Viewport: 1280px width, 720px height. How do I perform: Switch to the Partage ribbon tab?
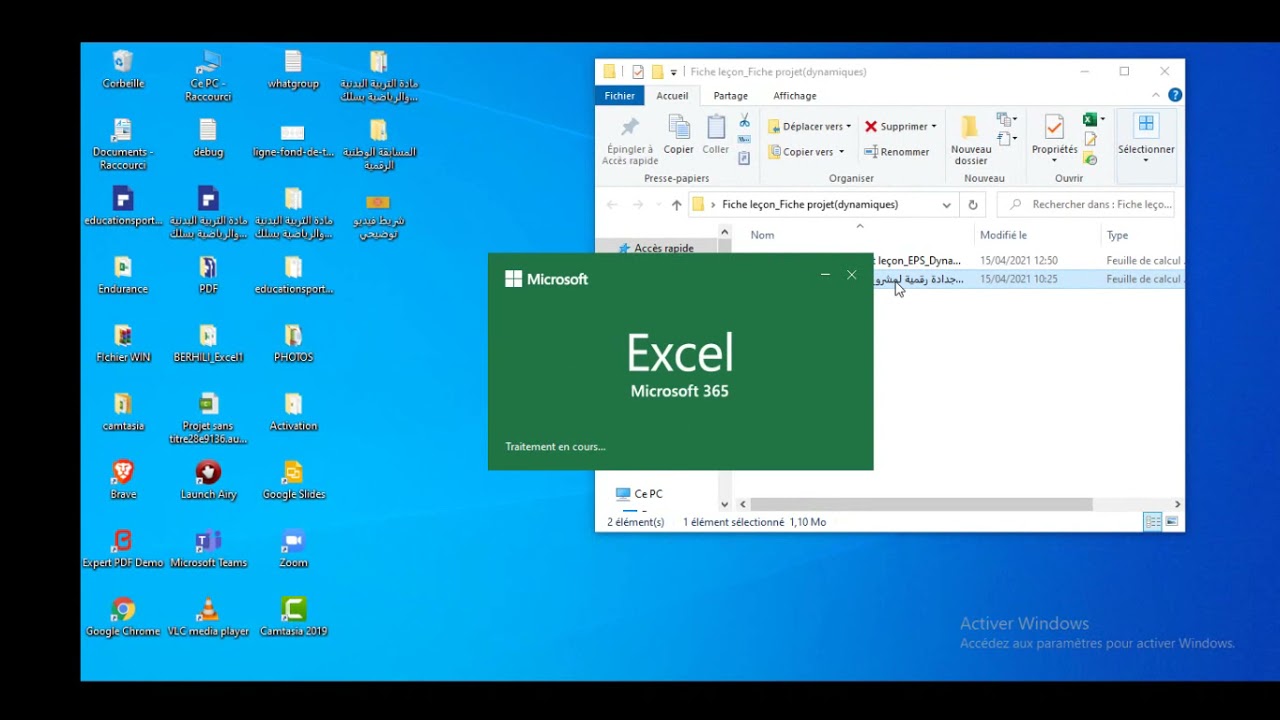coord(730,96)
